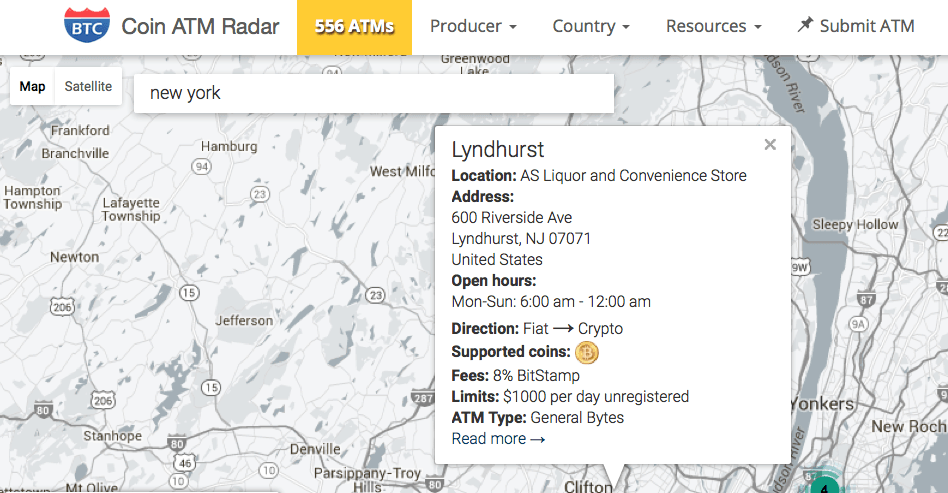
Task: Click the interstate 287 shield on map
Action: point(423,398)
